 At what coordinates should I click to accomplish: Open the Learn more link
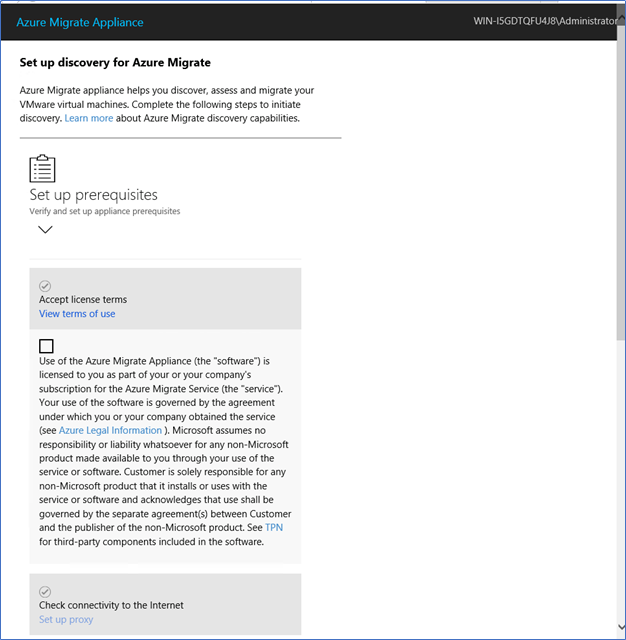click(x=89, y=118)
